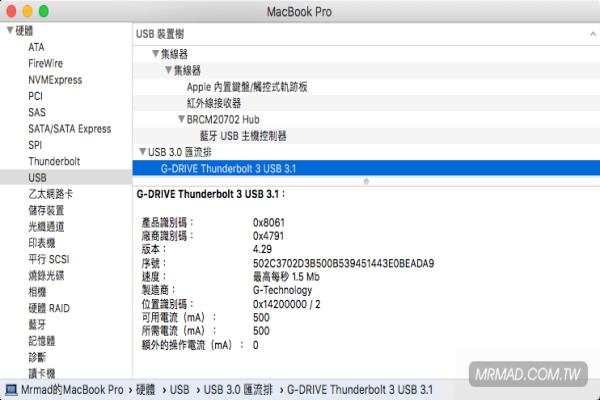Image resolution: width=600 pixels, height=400 pixels.
Task: Select 儲存裝置 in the sidebar
Action: [x=46, y=210]
